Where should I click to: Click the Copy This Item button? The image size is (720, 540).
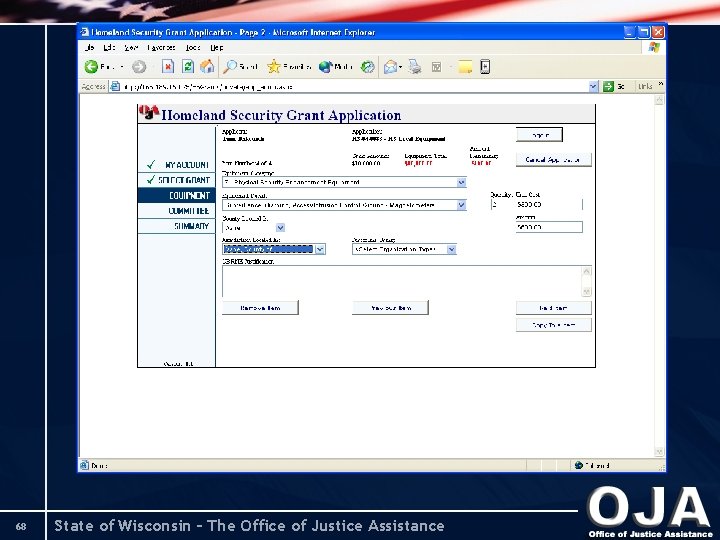coord(553,325)
